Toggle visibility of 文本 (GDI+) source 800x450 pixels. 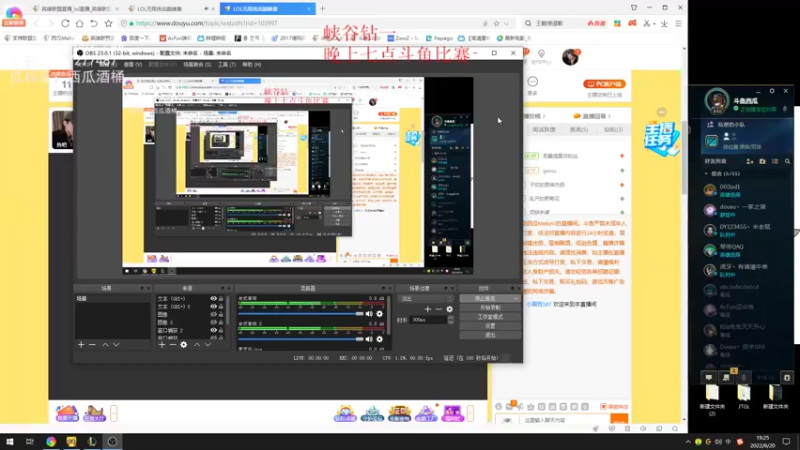point(214,298)
